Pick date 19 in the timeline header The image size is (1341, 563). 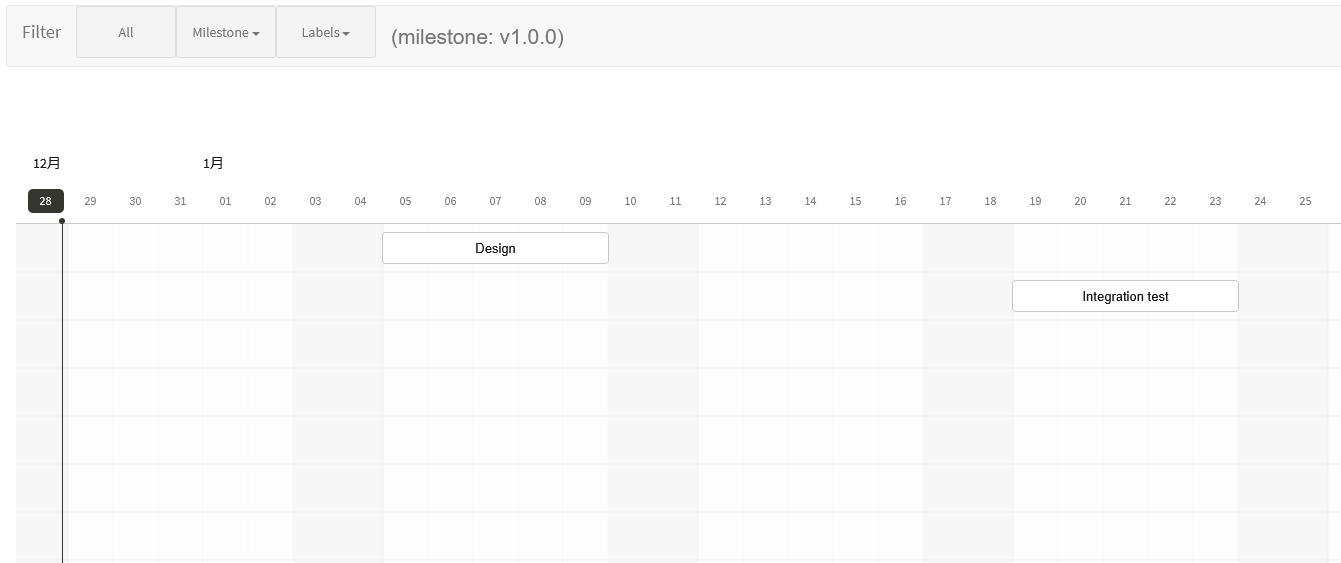coord(1035,201)
